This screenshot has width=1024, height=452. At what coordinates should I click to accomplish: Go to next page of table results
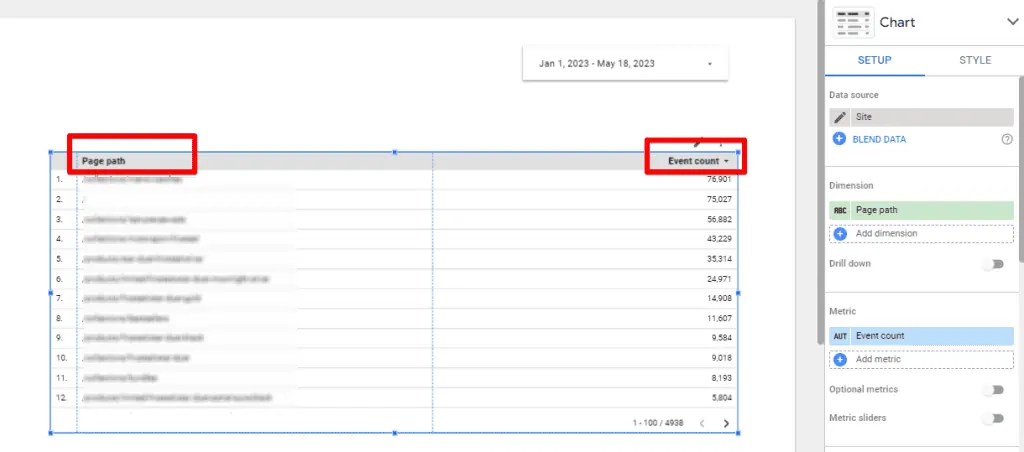tap(726, 423)
